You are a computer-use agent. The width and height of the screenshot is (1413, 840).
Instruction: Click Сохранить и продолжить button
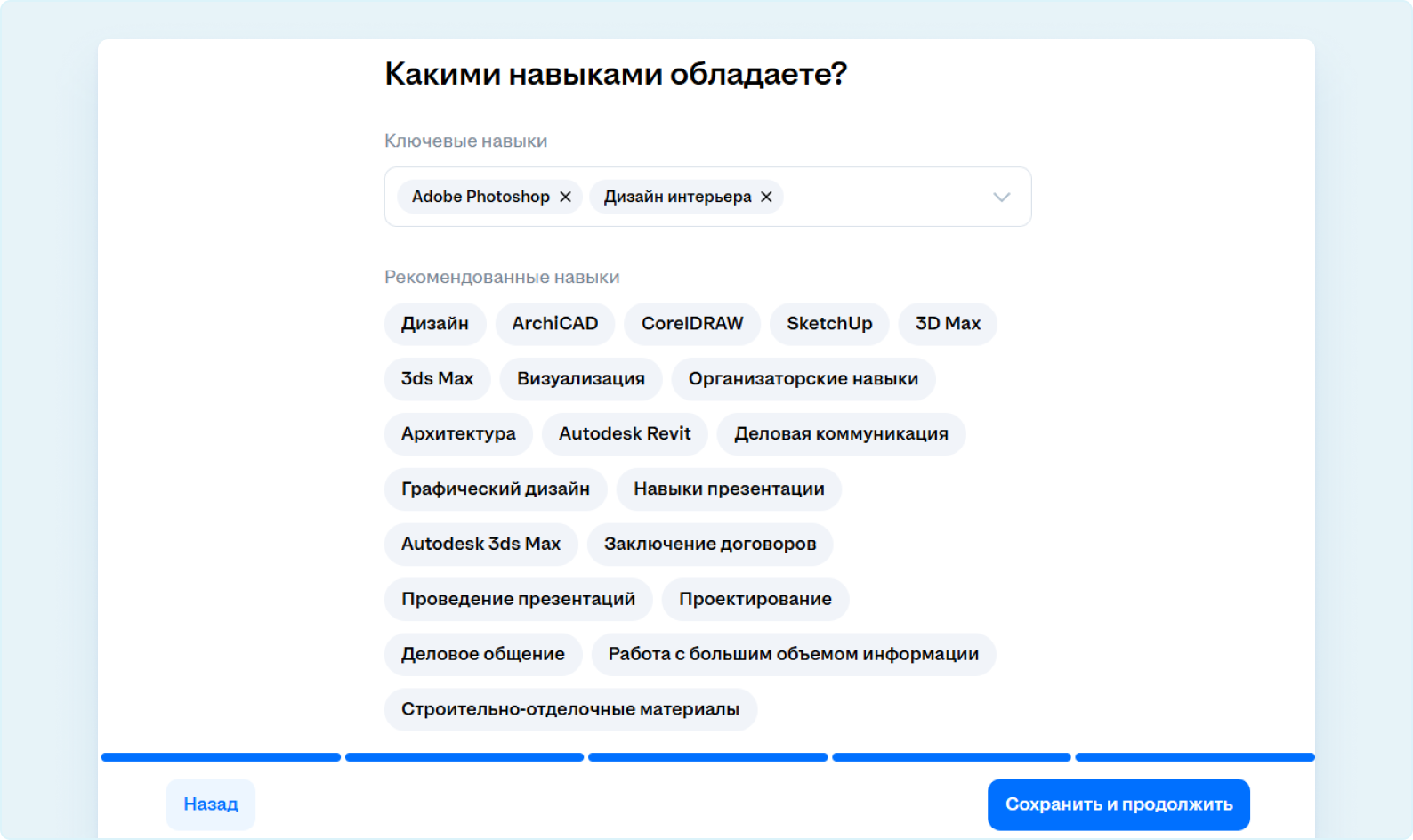click(x=1118, y=804)
